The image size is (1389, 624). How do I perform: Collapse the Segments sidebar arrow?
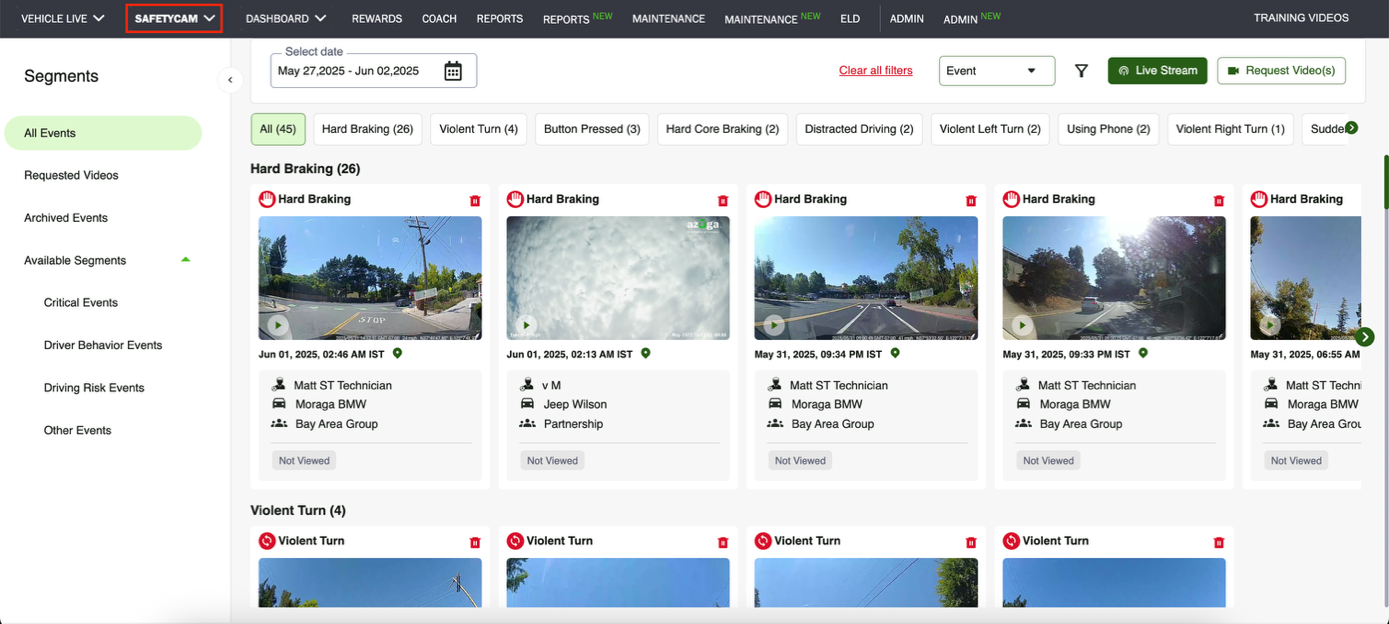tap(230, 80)
